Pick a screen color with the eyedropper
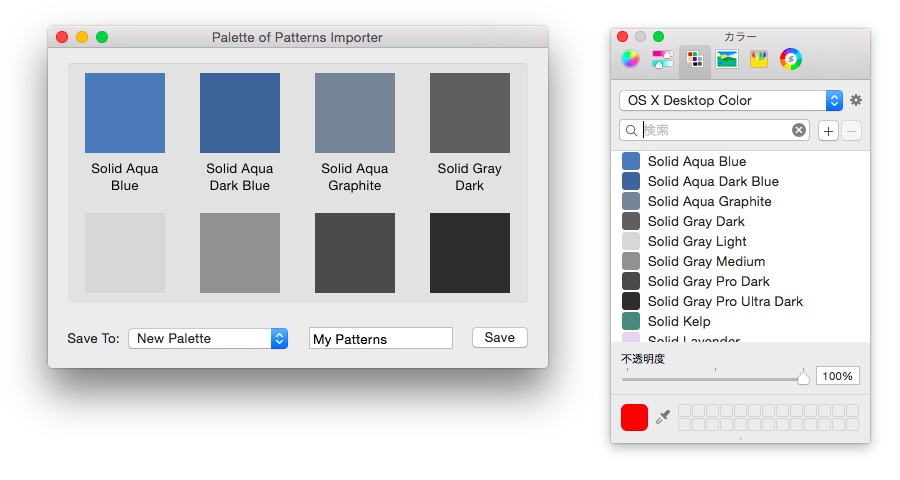The width and height of the screenshot is (900, 480). click(663, 418)
